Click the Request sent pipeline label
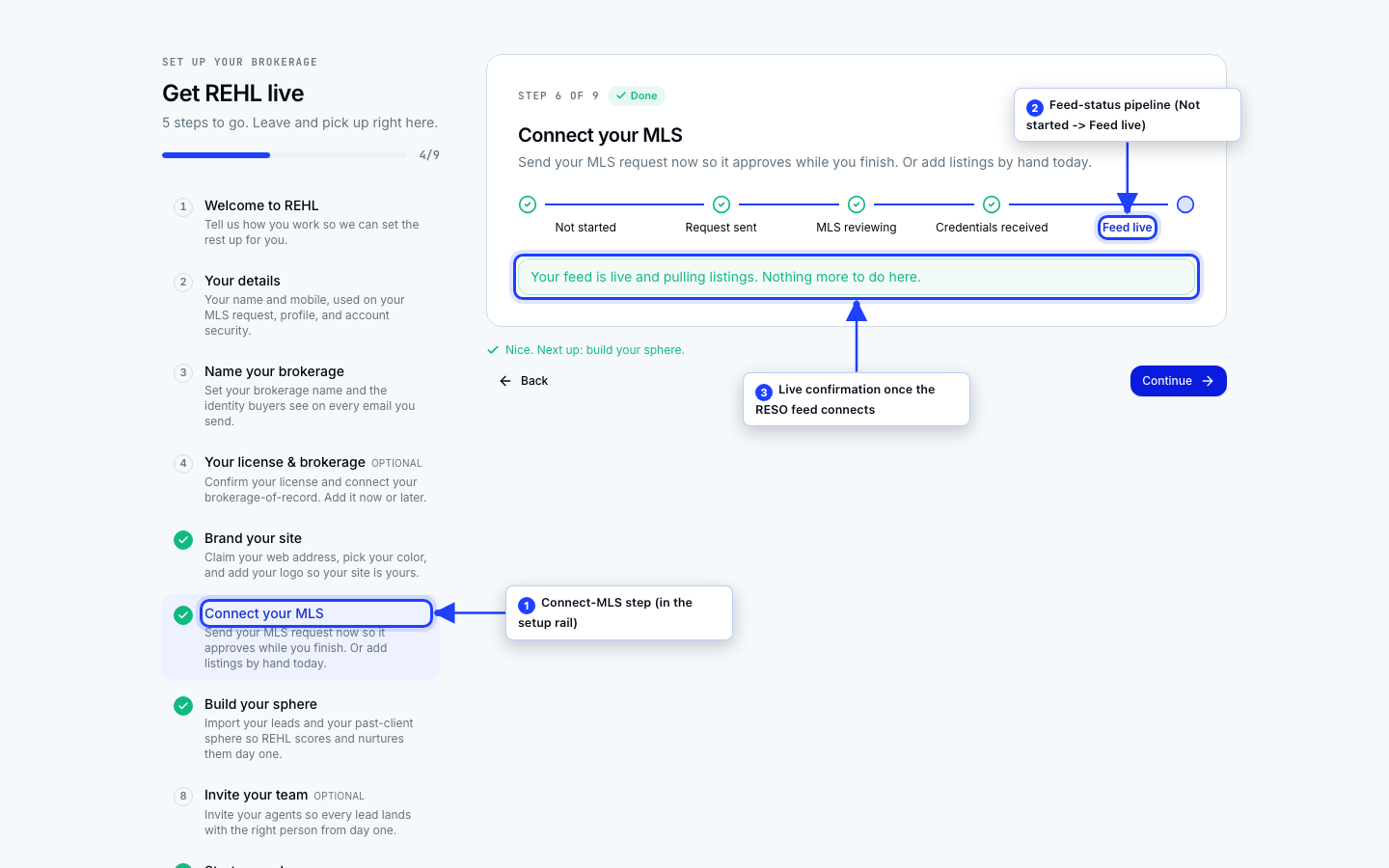Image resolution: width=1389 pixels, height=868 pixels. [722, 228]
